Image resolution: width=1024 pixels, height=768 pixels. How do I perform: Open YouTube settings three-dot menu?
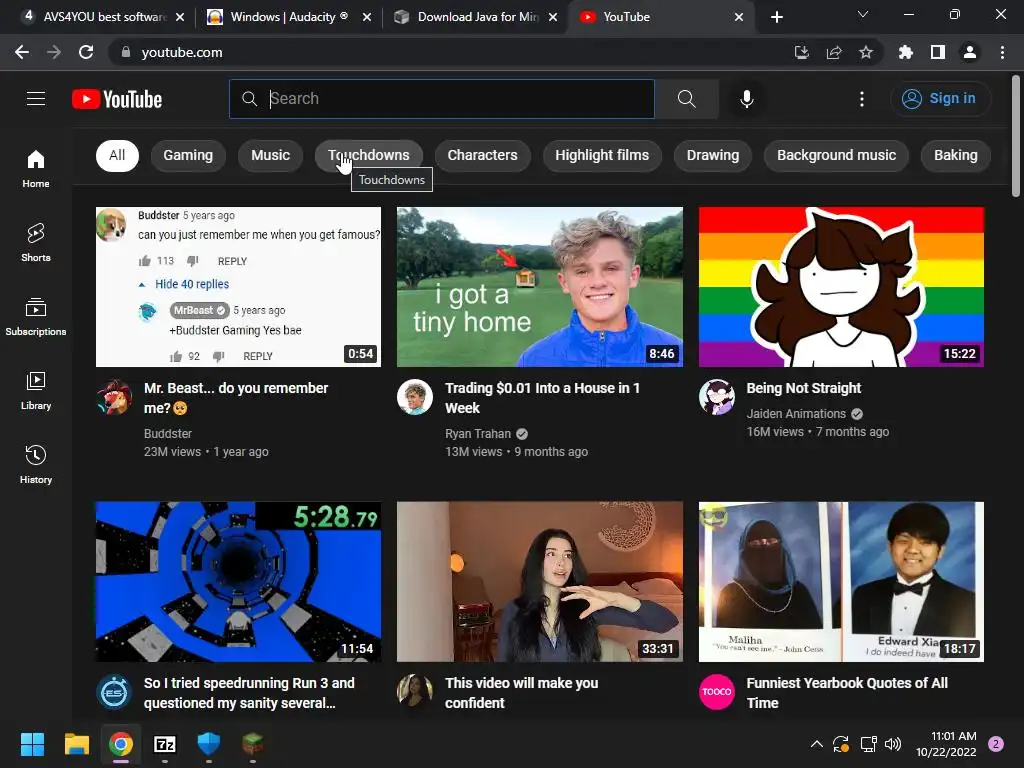861,99
